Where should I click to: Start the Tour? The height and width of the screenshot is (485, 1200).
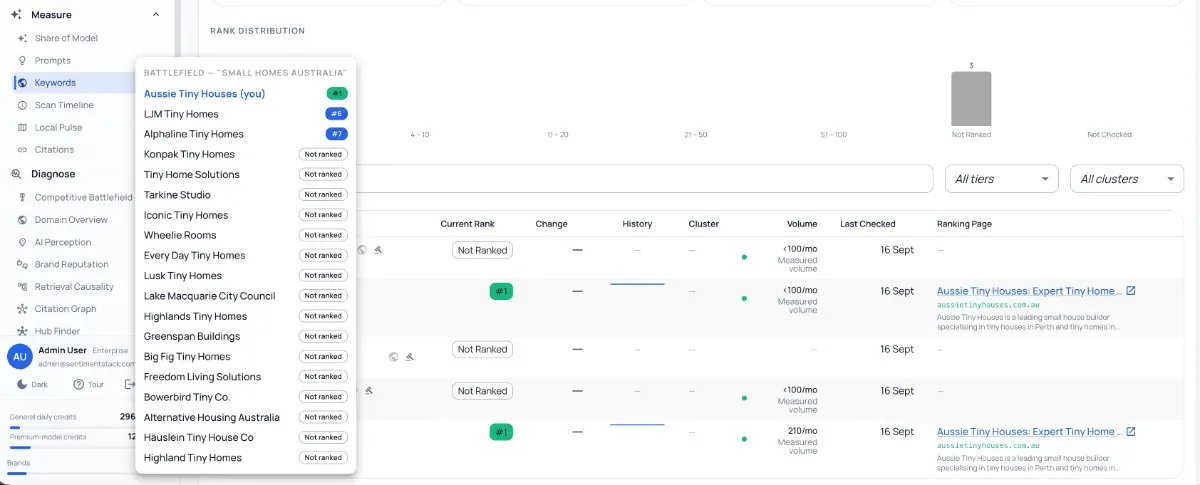[x=88, y=384]
